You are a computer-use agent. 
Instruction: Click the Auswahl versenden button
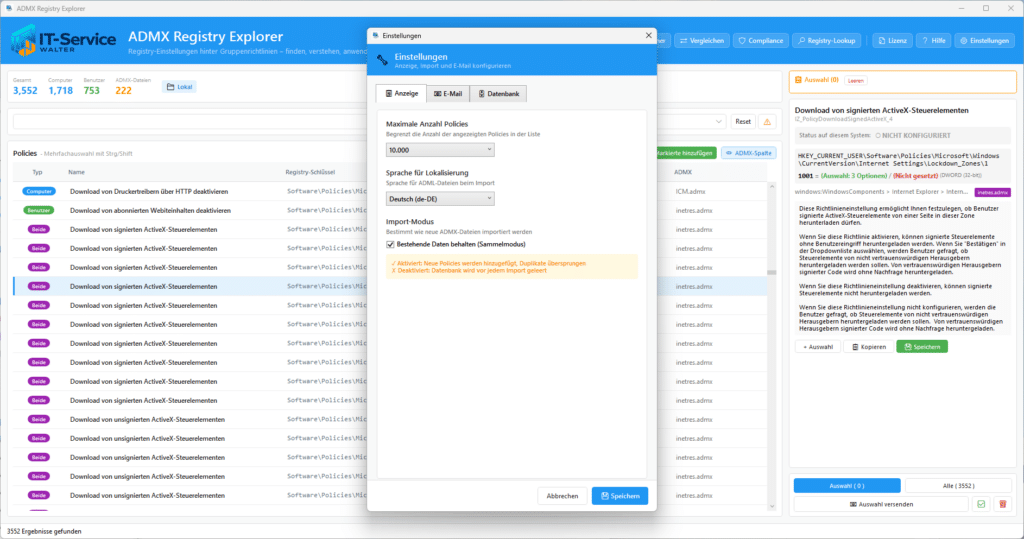881,504
